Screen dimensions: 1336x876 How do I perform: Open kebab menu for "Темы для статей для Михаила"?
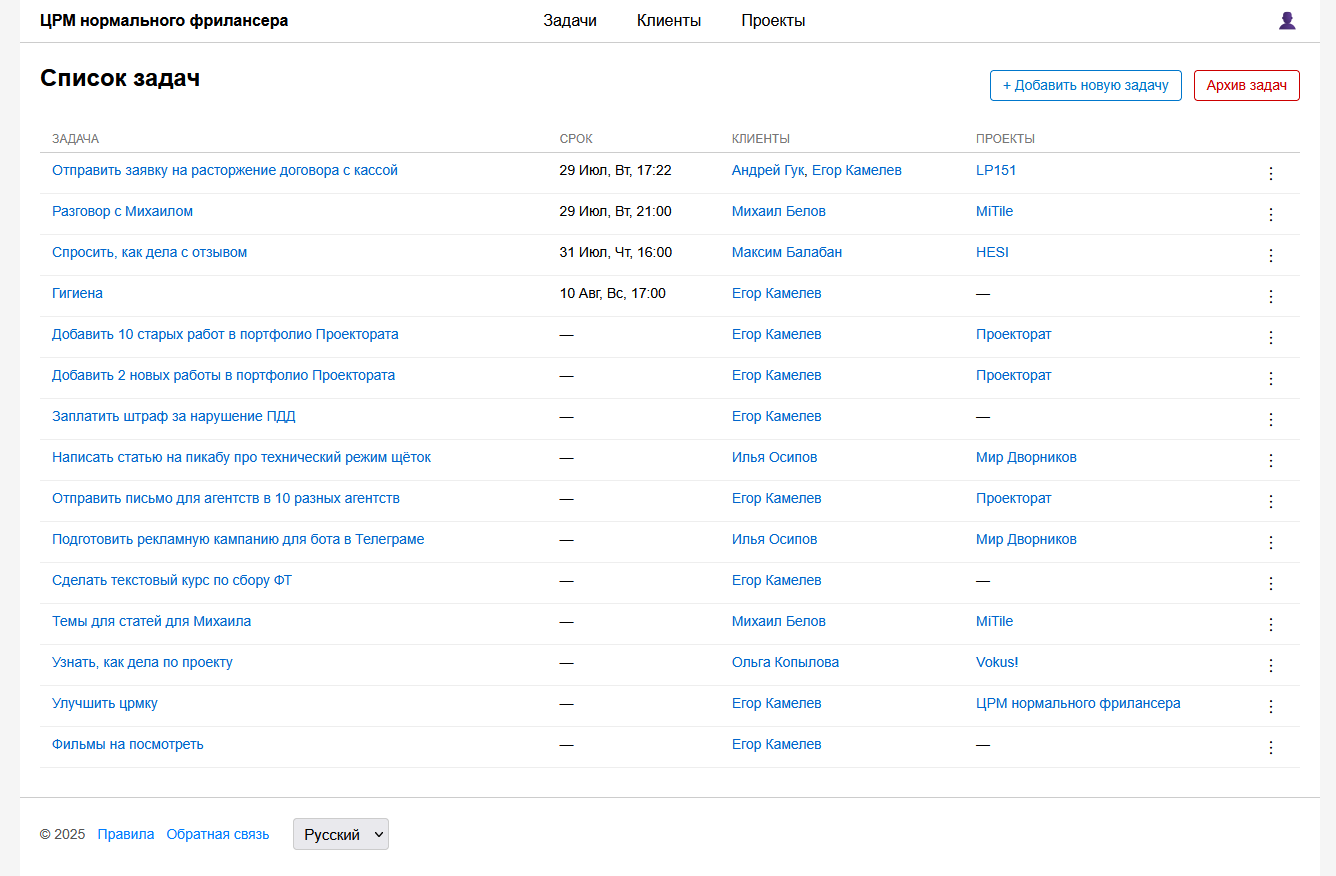pos(1271,624)
